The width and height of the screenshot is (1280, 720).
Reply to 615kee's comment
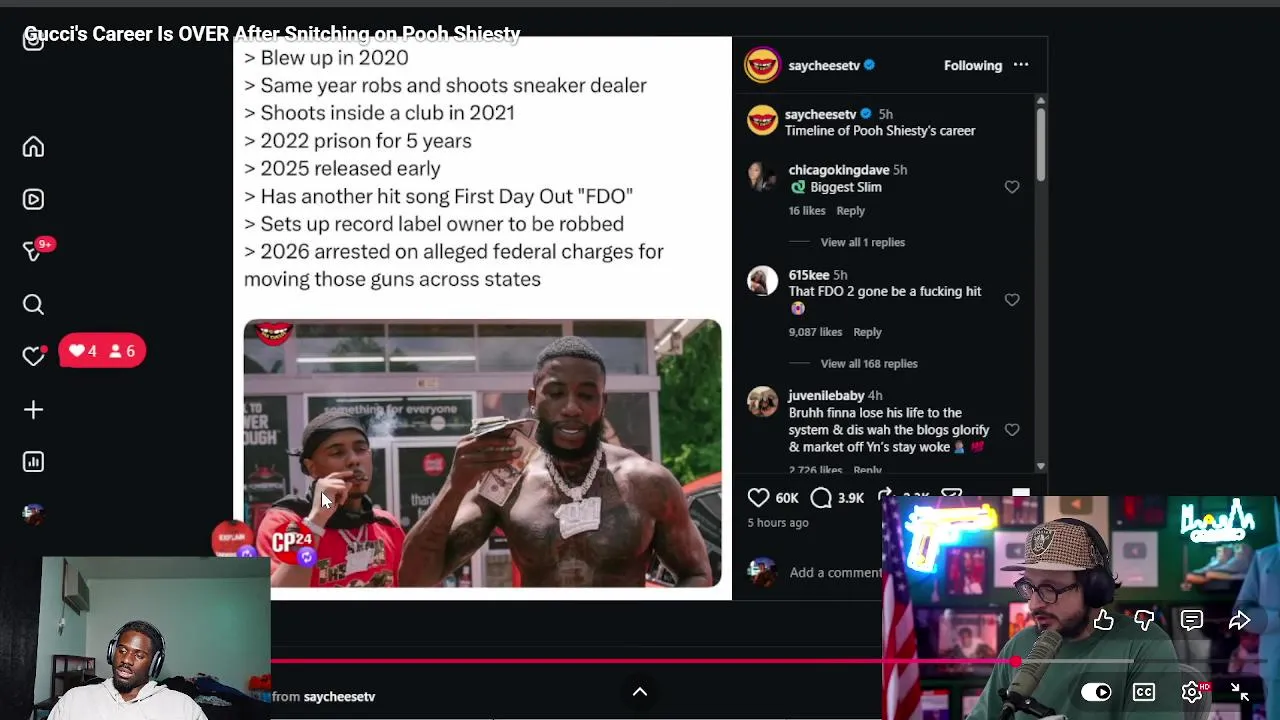[867, 332]
